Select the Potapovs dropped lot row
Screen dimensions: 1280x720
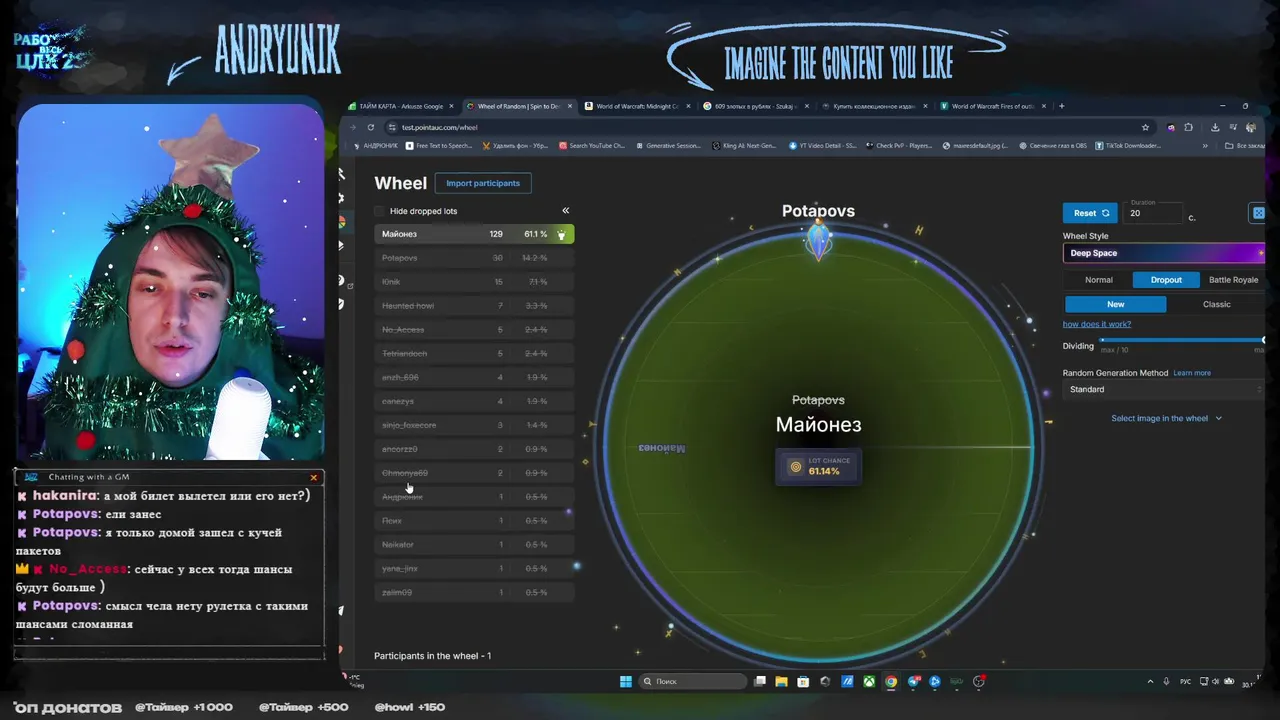coord(474,258)
